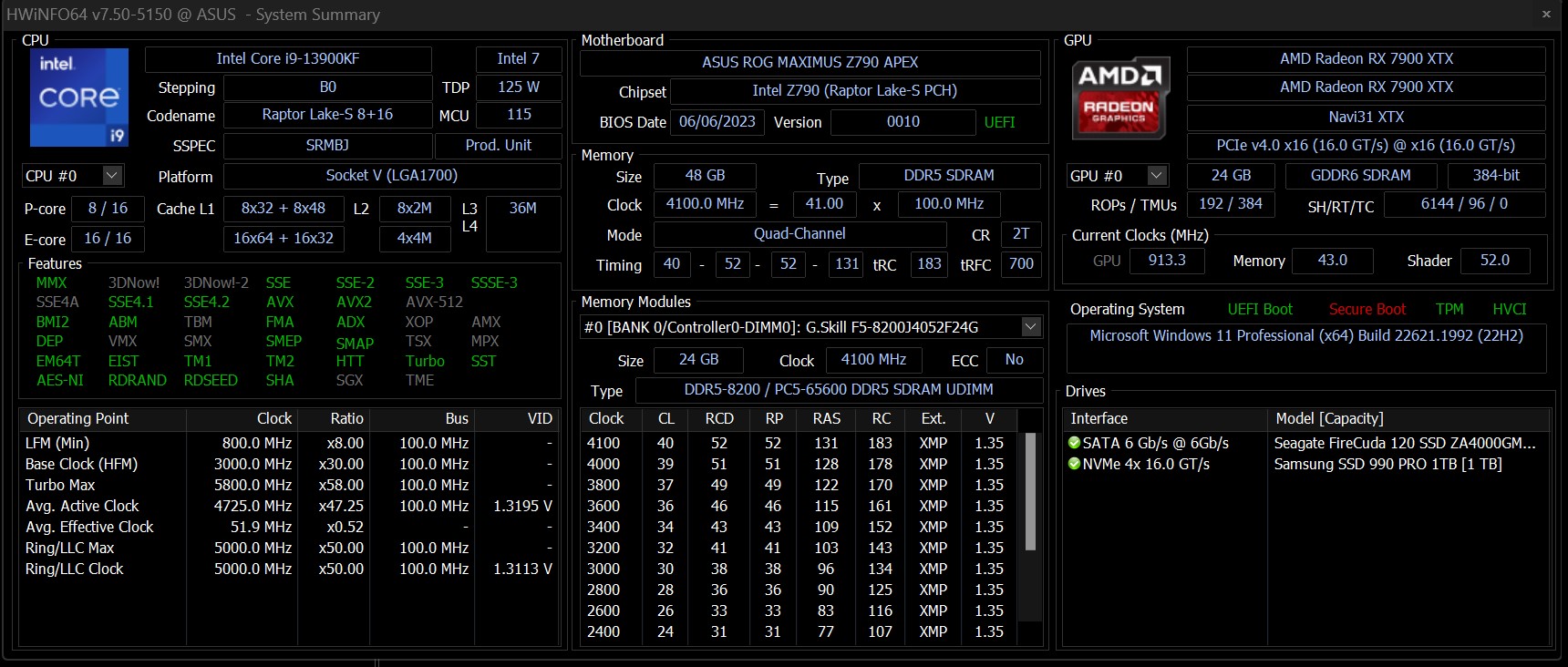The height and width of the screenshot is (667, 1568).
Task: Click the VID column header
Action: (x=515, y=419)
